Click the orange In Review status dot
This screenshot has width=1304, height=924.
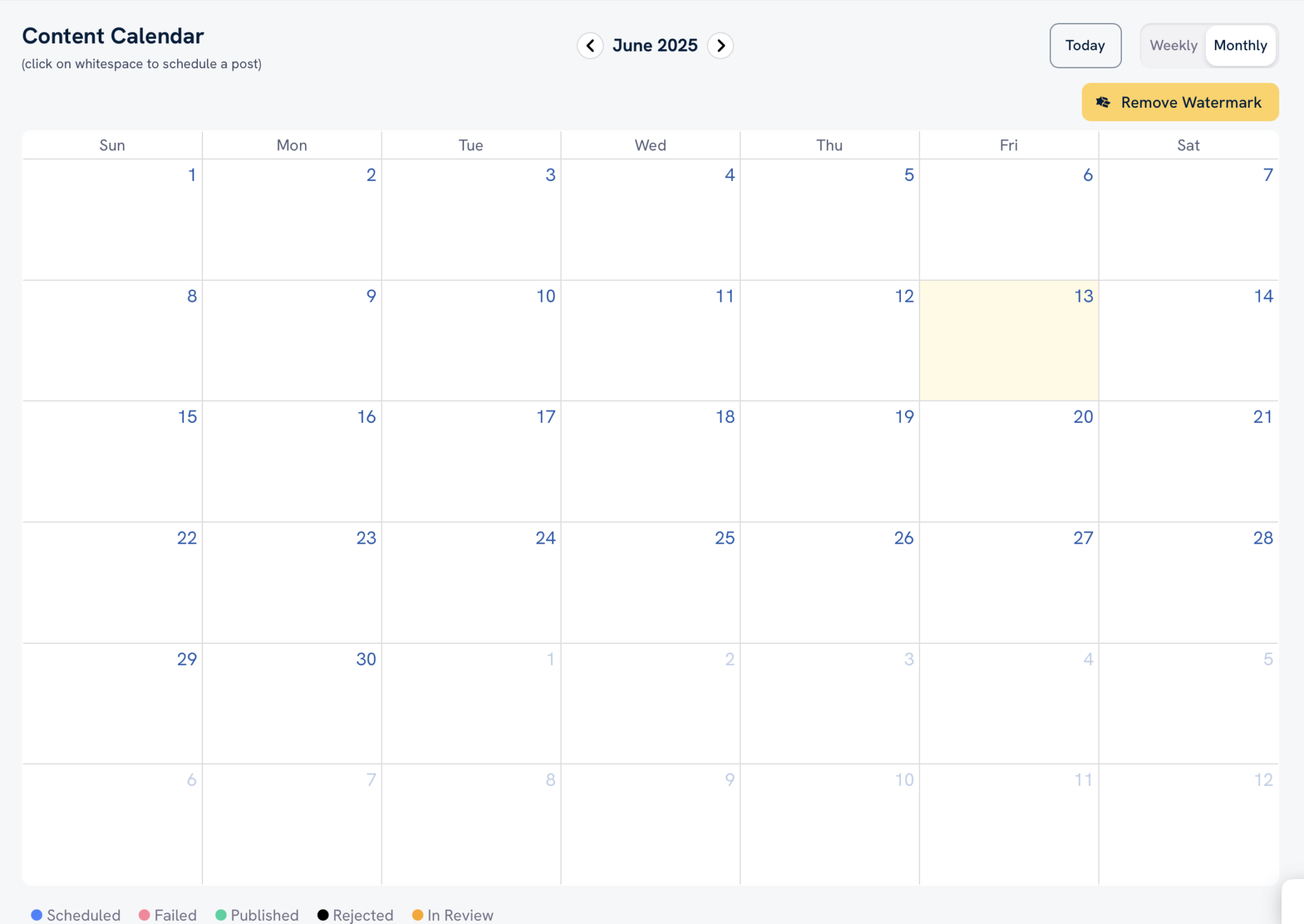click(x=418, y=915)
